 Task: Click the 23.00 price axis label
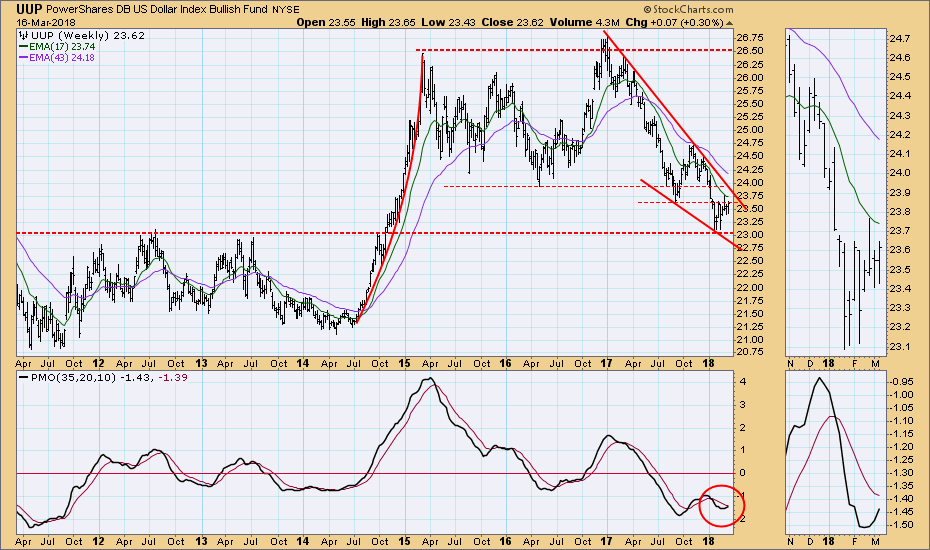[x=758, y=234]
